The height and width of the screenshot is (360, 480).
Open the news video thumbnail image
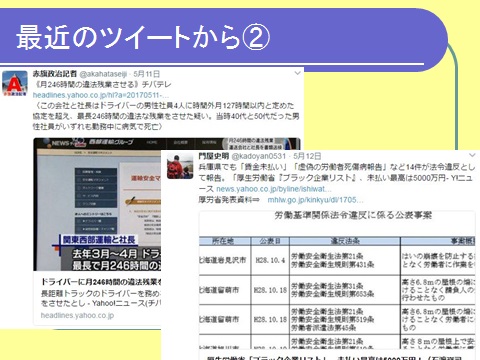pos(97,204)
